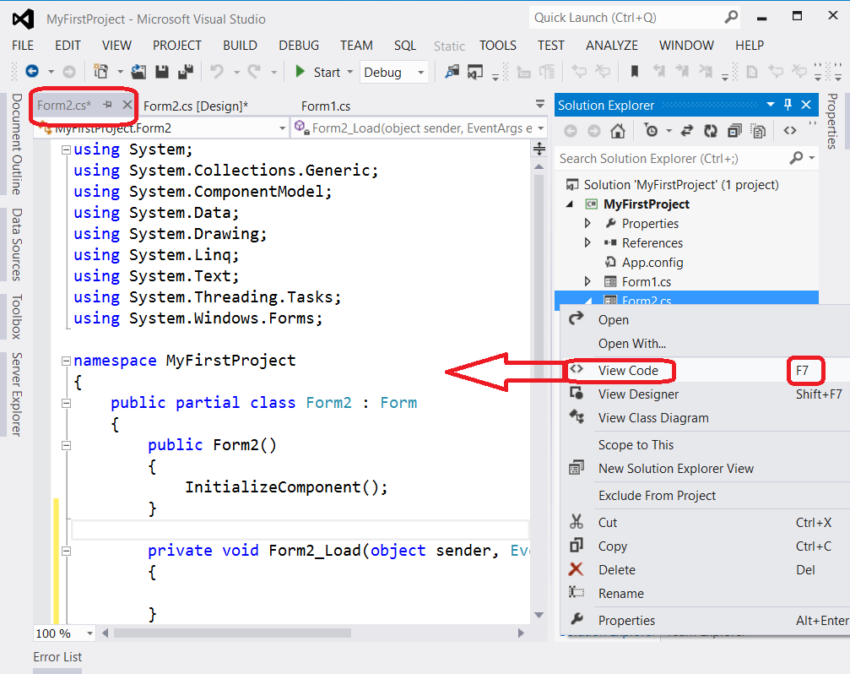Click Refresh in Solution Explorer toolbar
Viewport: 850px width, 674px height.
click(711, 131)
